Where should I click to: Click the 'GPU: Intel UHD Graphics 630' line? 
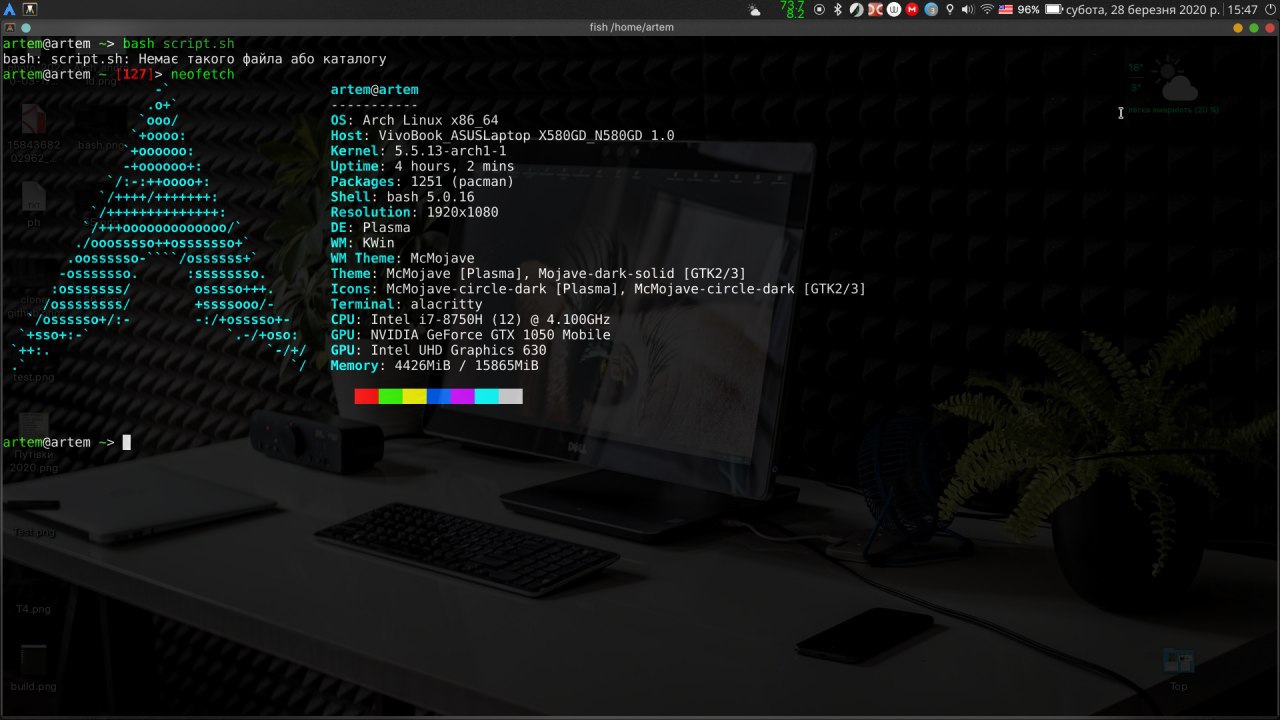(438, 350)
